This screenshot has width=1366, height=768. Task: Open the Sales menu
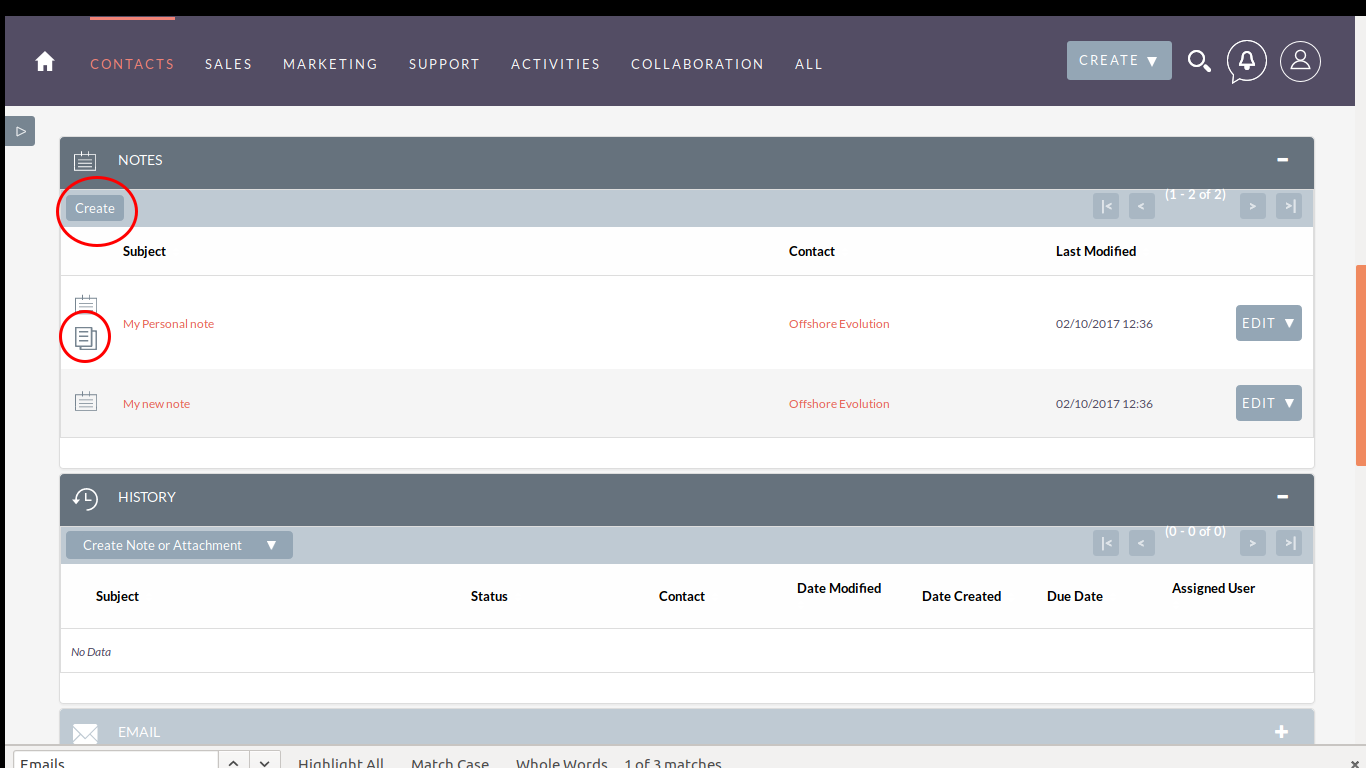pyautogui.click(x=228, y=64)
